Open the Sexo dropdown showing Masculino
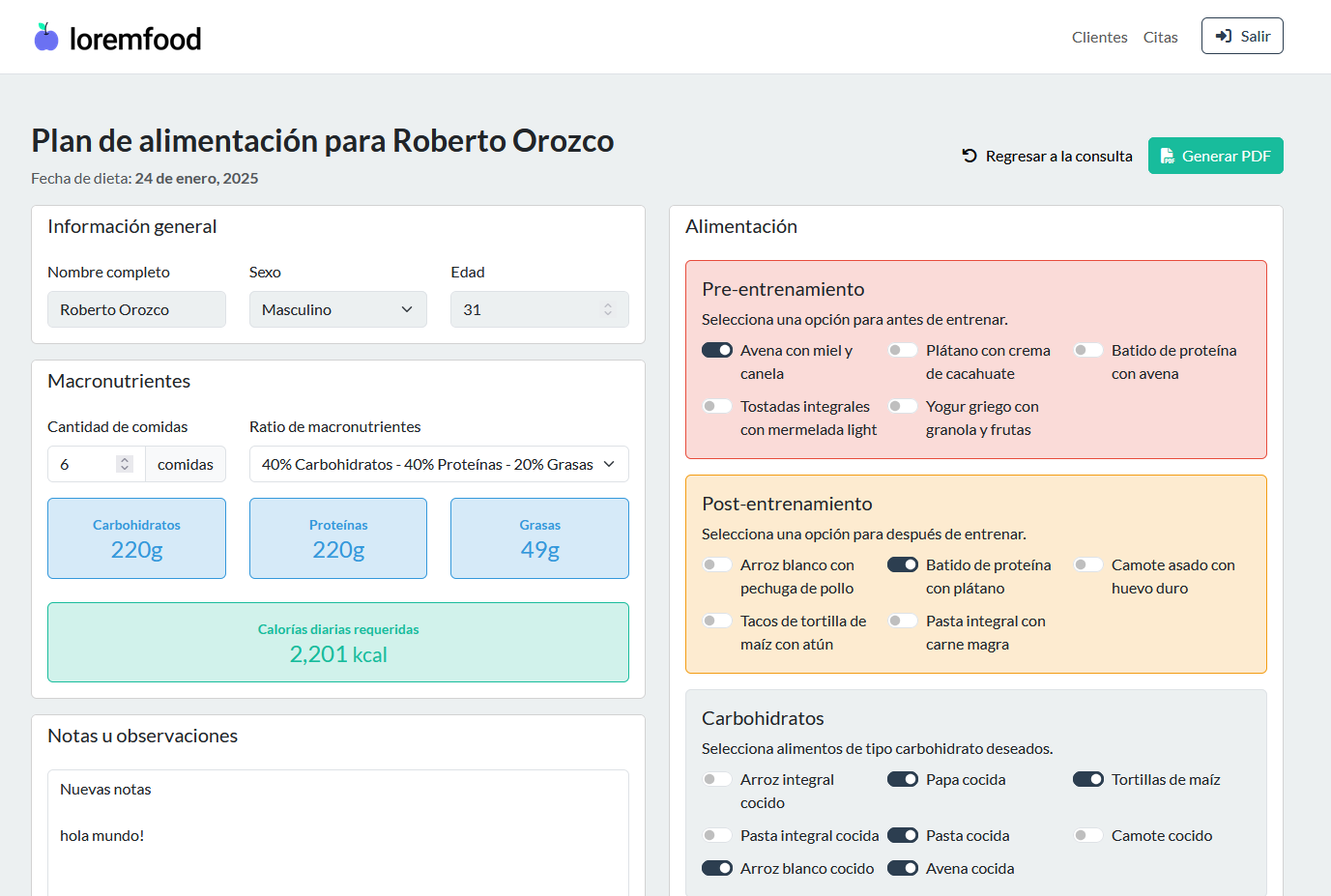 (338, 309)
